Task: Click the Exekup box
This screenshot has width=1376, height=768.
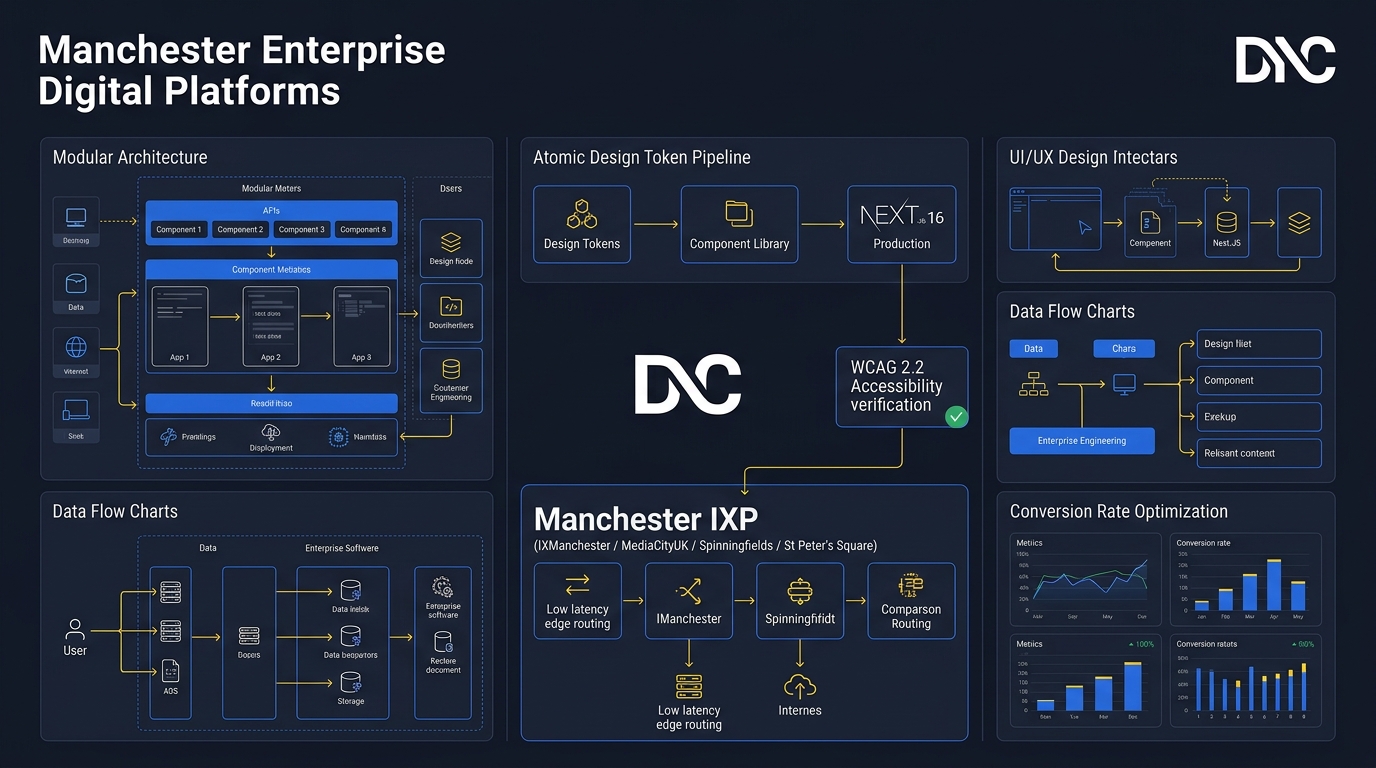Action: coord(1259,417)
